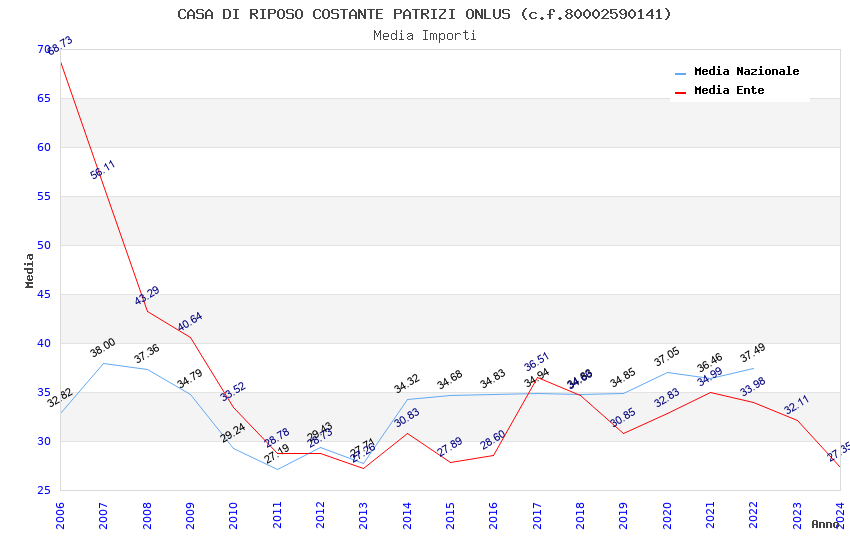Screen dimensions: 850x550
Task: Click the 43.29 data label
Action: click(147, 295)
